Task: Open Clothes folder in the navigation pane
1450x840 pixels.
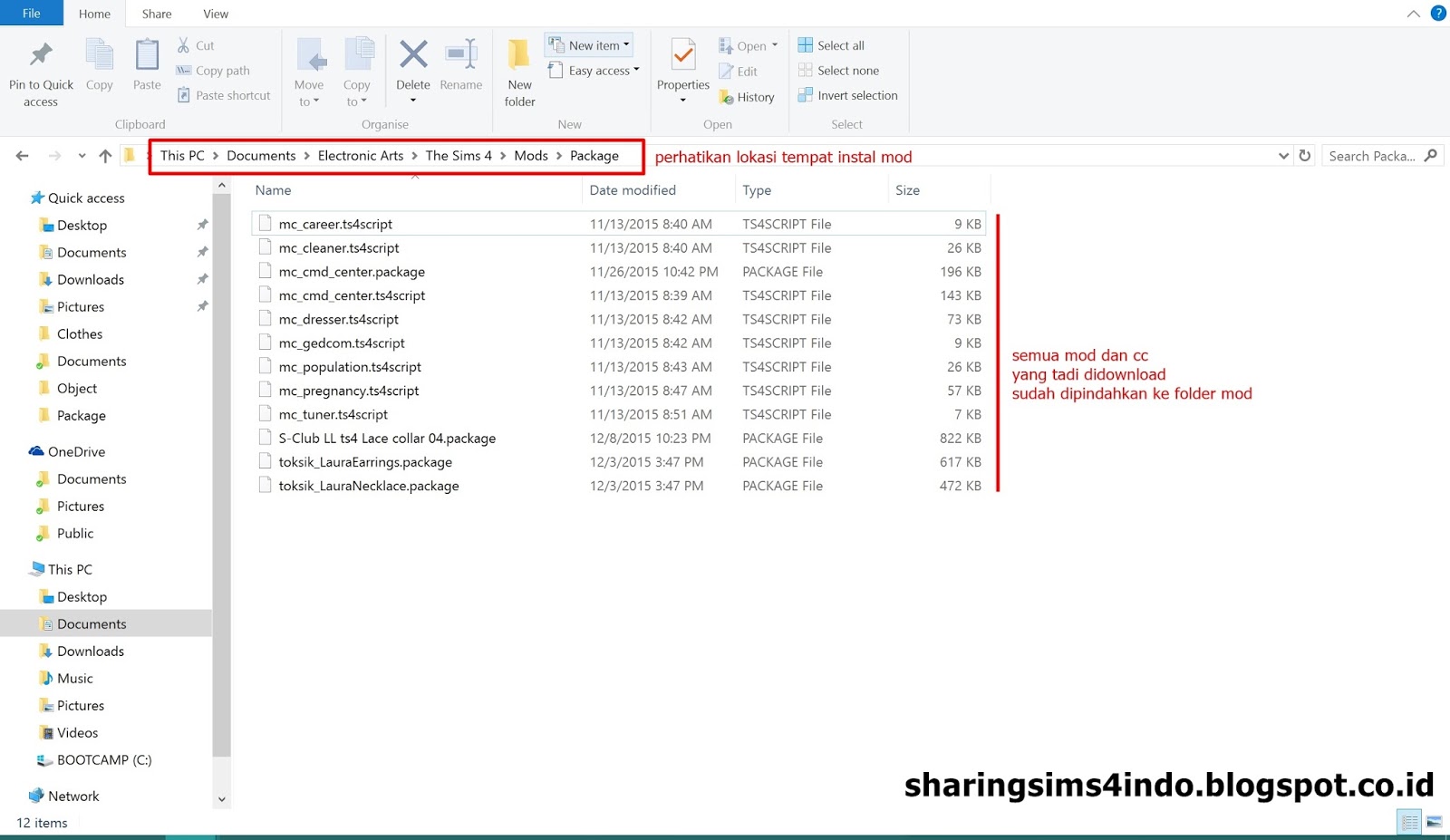Action: pyautogui.click(x=80, y=333)
